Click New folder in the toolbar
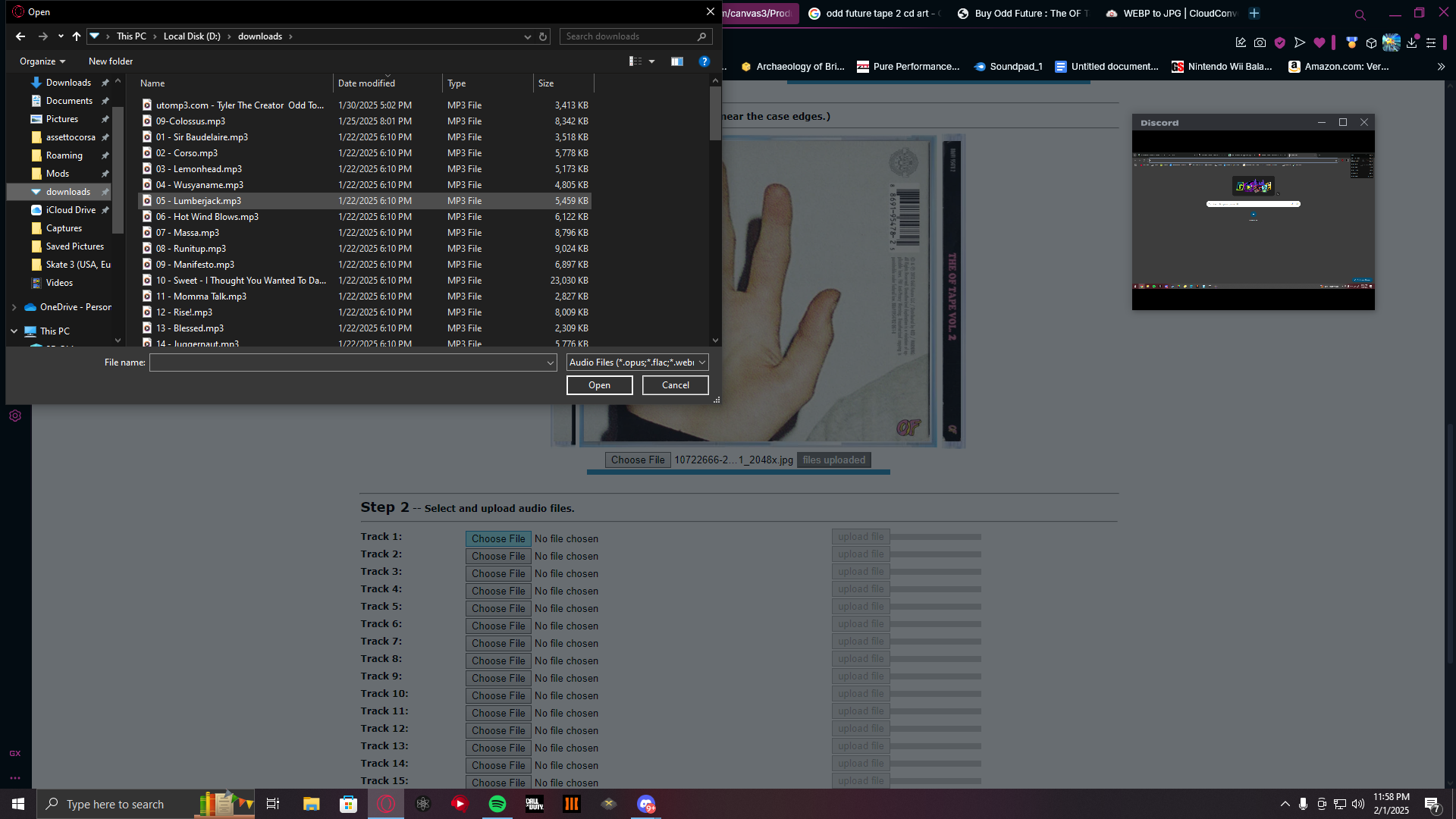 click(111, 61)
